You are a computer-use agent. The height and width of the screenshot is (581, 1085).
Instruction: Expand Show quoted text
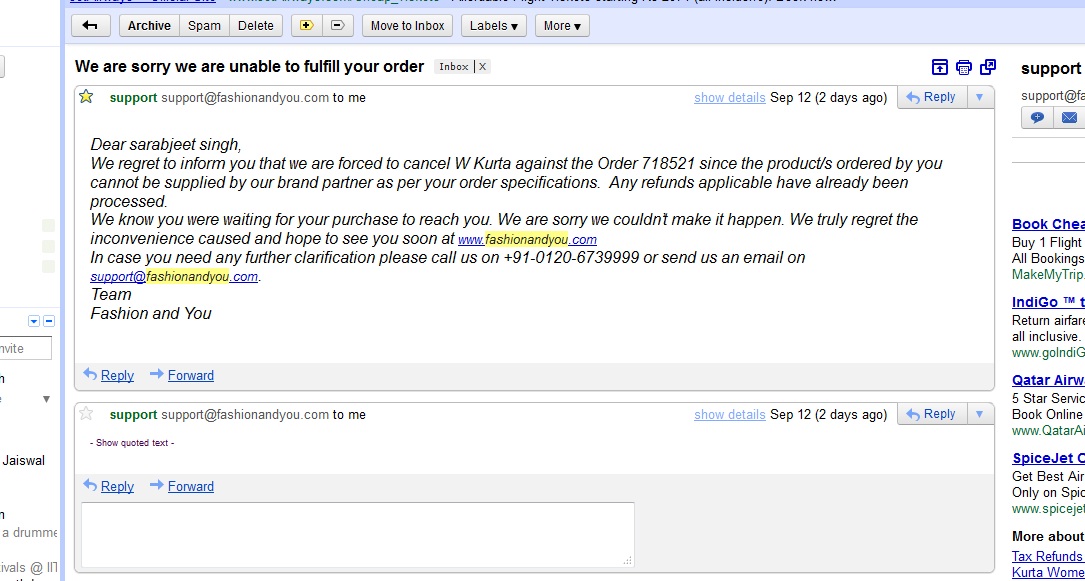click(132, 443)
